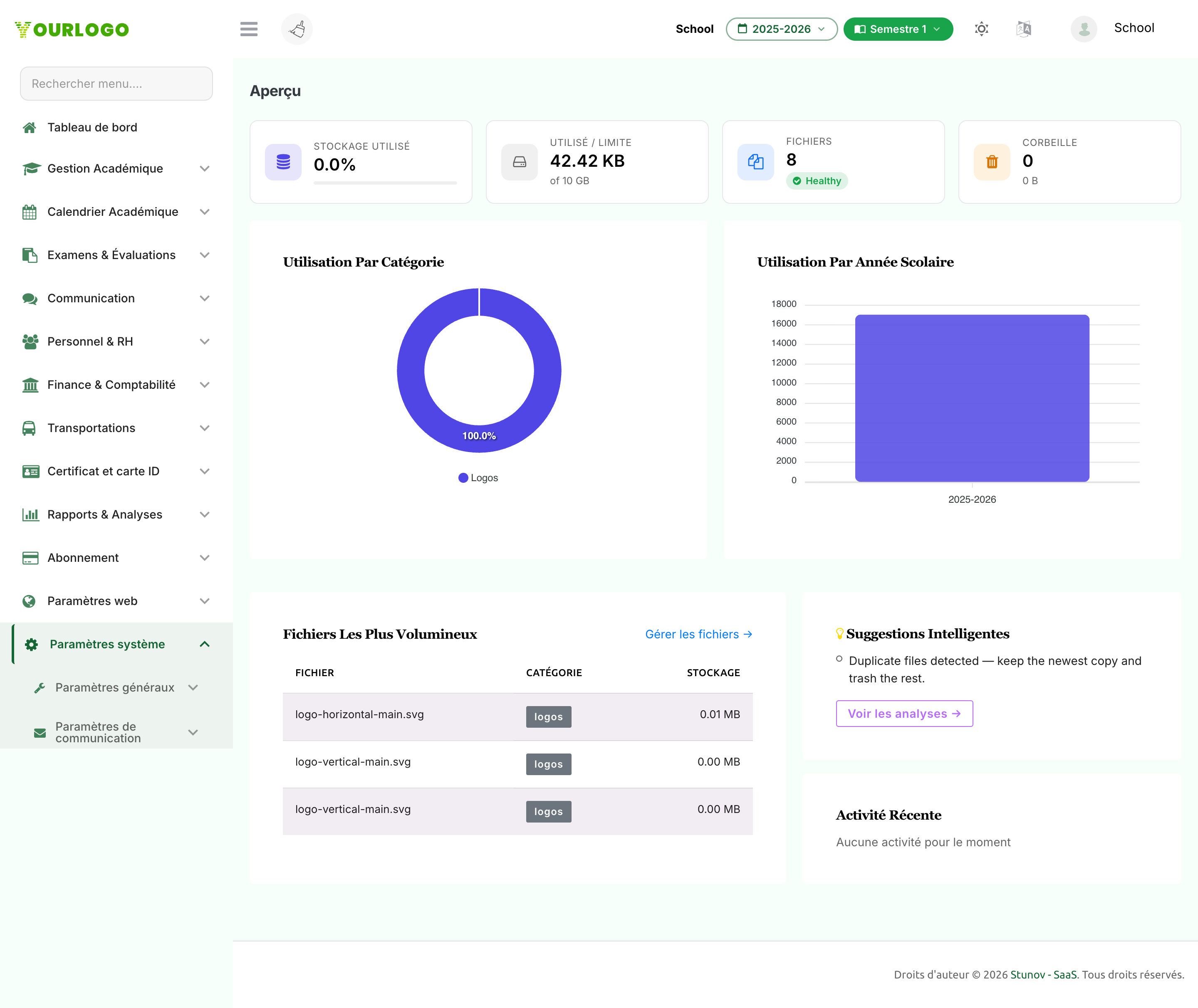
Task: Click the Fichiers copy icon
Action: point(755,162)
